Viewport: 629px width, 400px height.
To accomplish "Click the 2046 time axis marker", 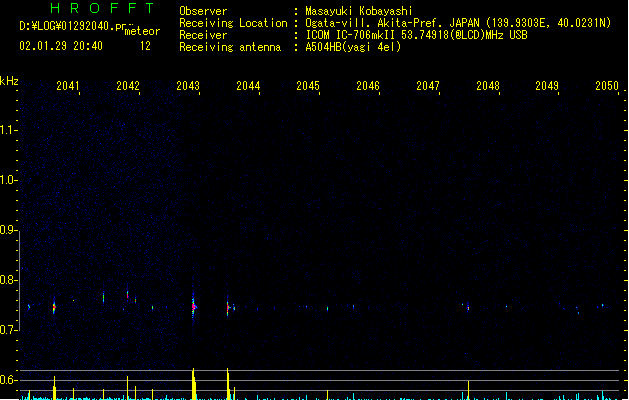I will tap(368, 85).
